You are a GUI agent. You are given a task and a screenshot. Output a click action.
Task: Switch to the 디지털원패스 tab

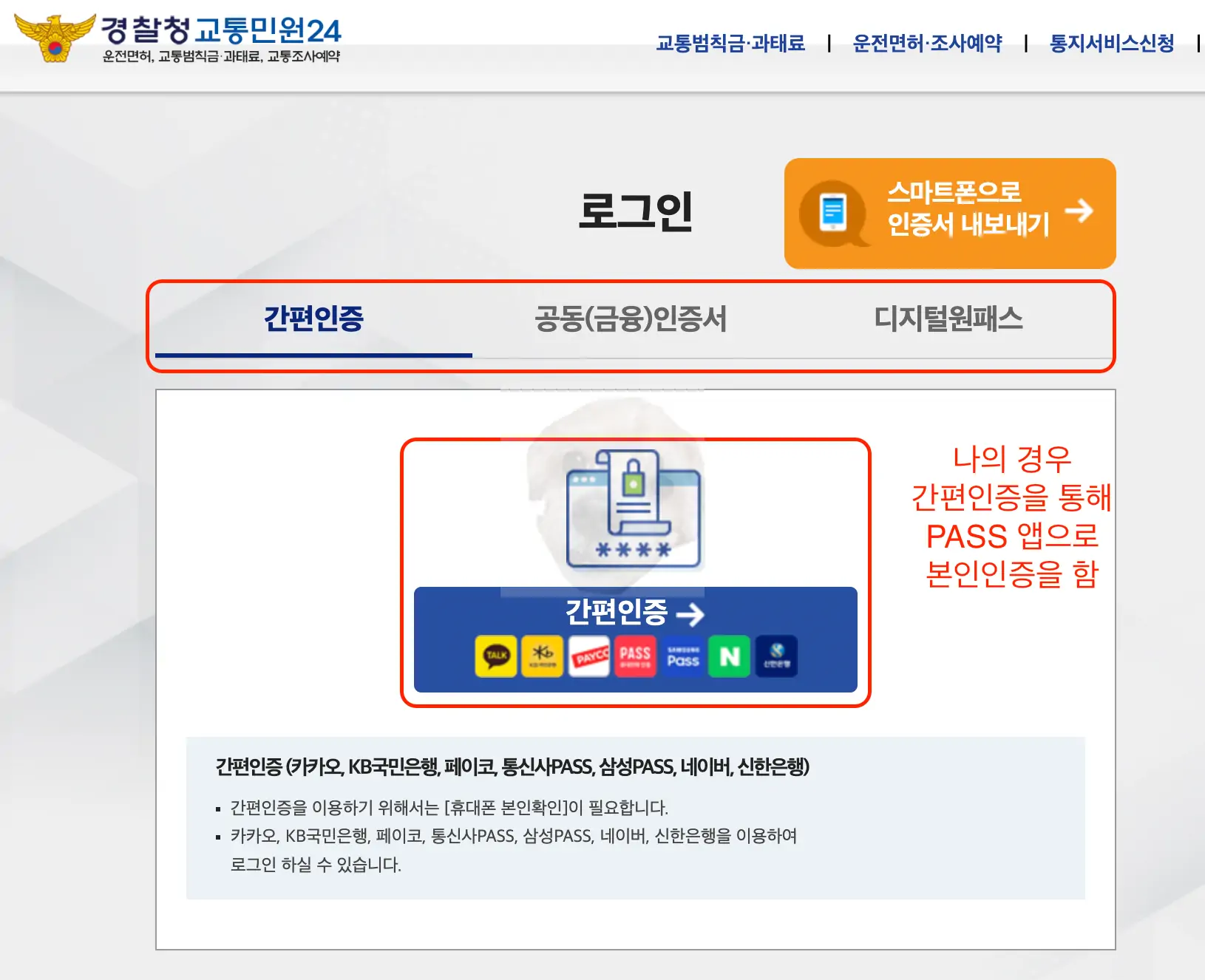(948, 321)
